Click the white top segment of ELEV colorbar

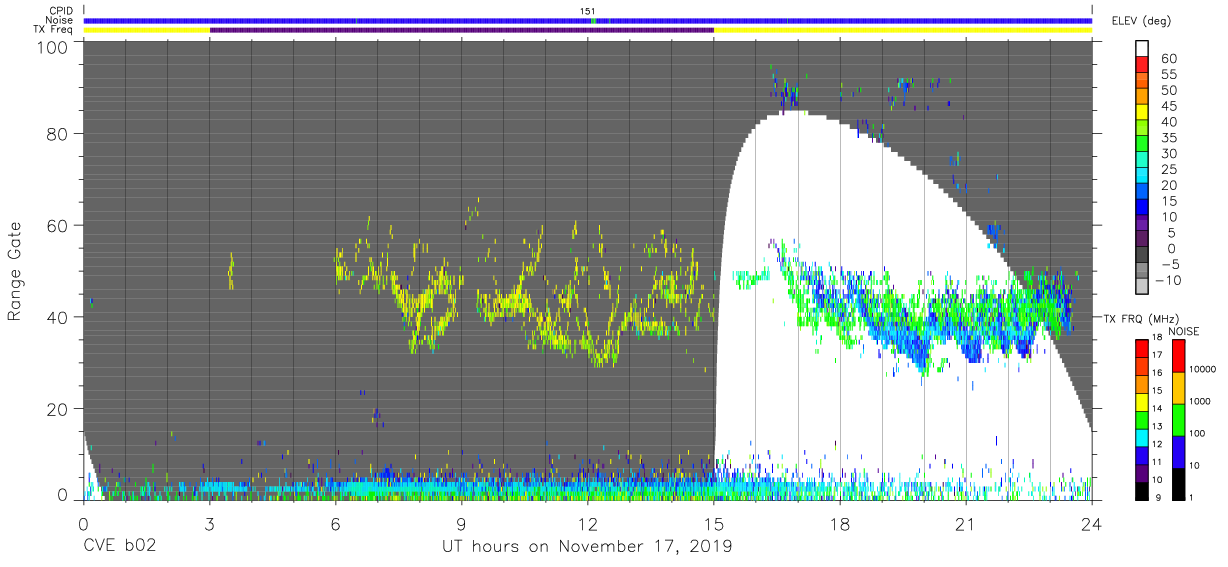(1143, 49)
